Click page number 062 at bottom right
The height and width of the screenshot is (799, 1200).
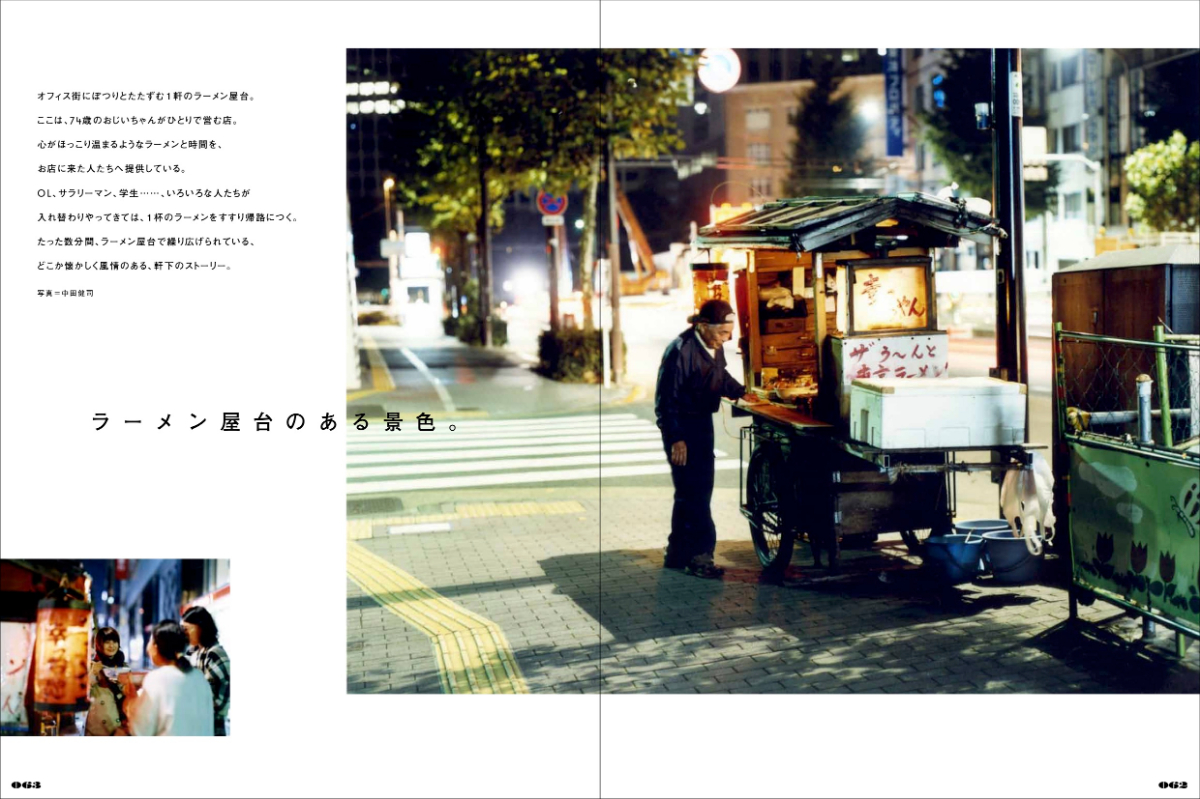coord(1172,784)
